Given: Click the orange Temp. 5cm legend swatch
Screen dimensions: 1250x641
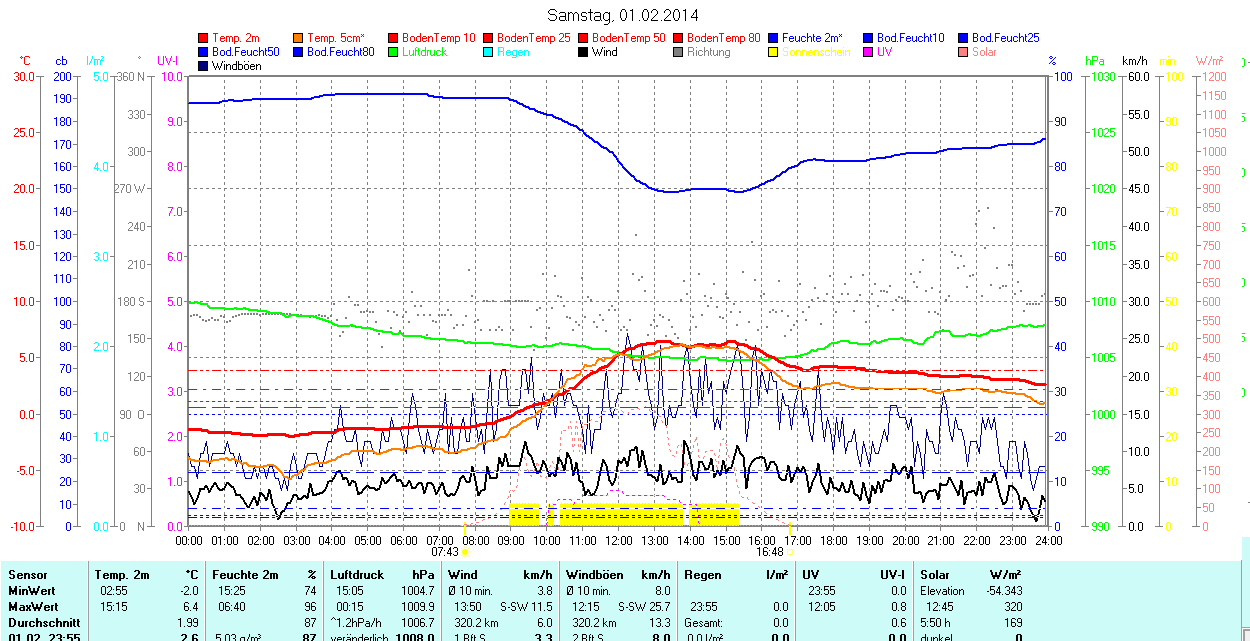Looking at the screenshot, I should coord(299,38).
